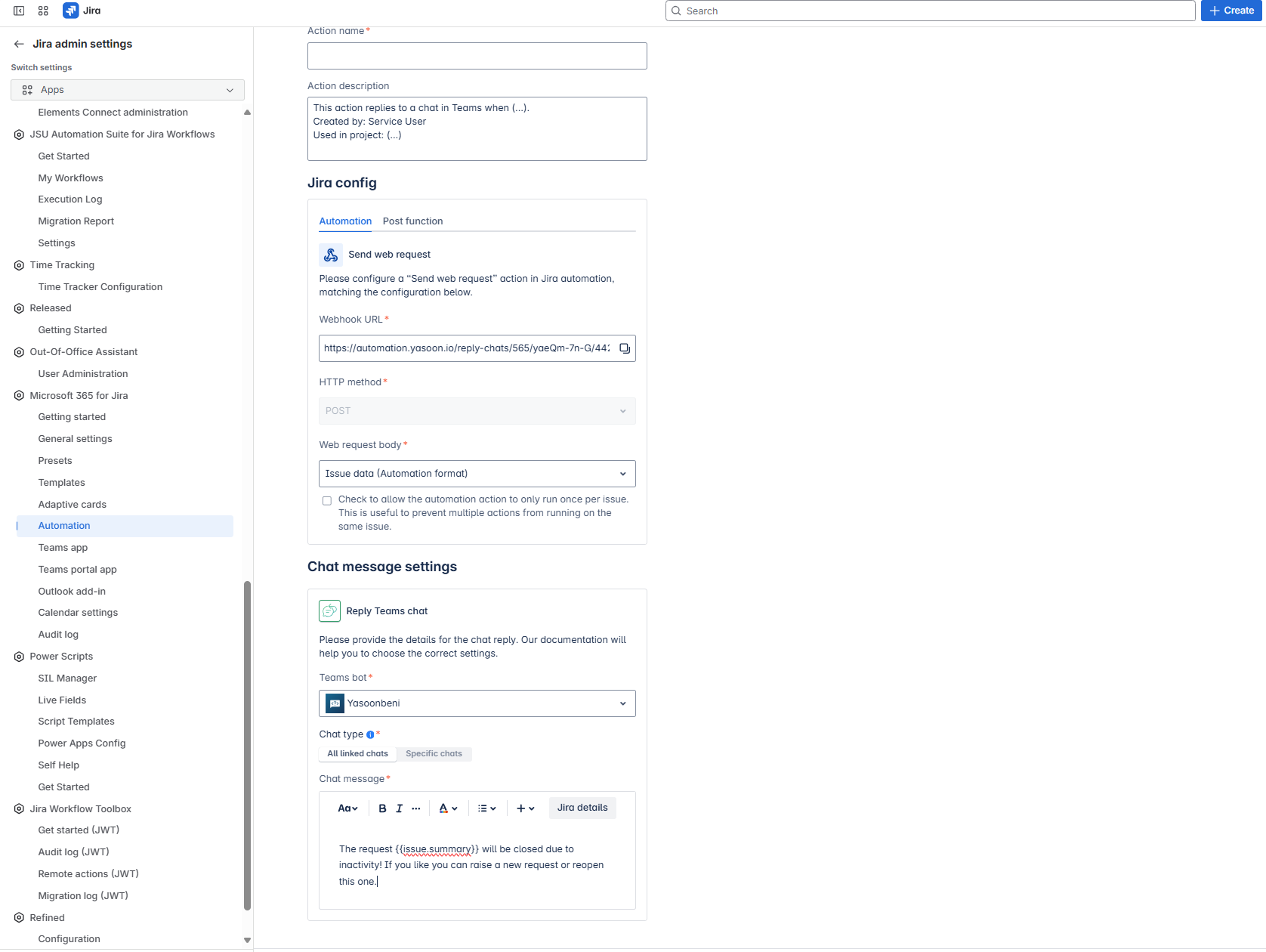1266x952 pixels.
Task: Open Adaptive cards in the sidebar
Action: 73,505
